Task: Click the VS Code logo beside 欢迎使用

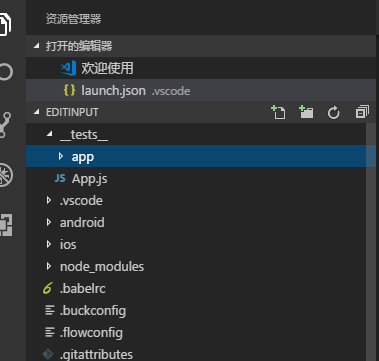Action: click(69, 68)
